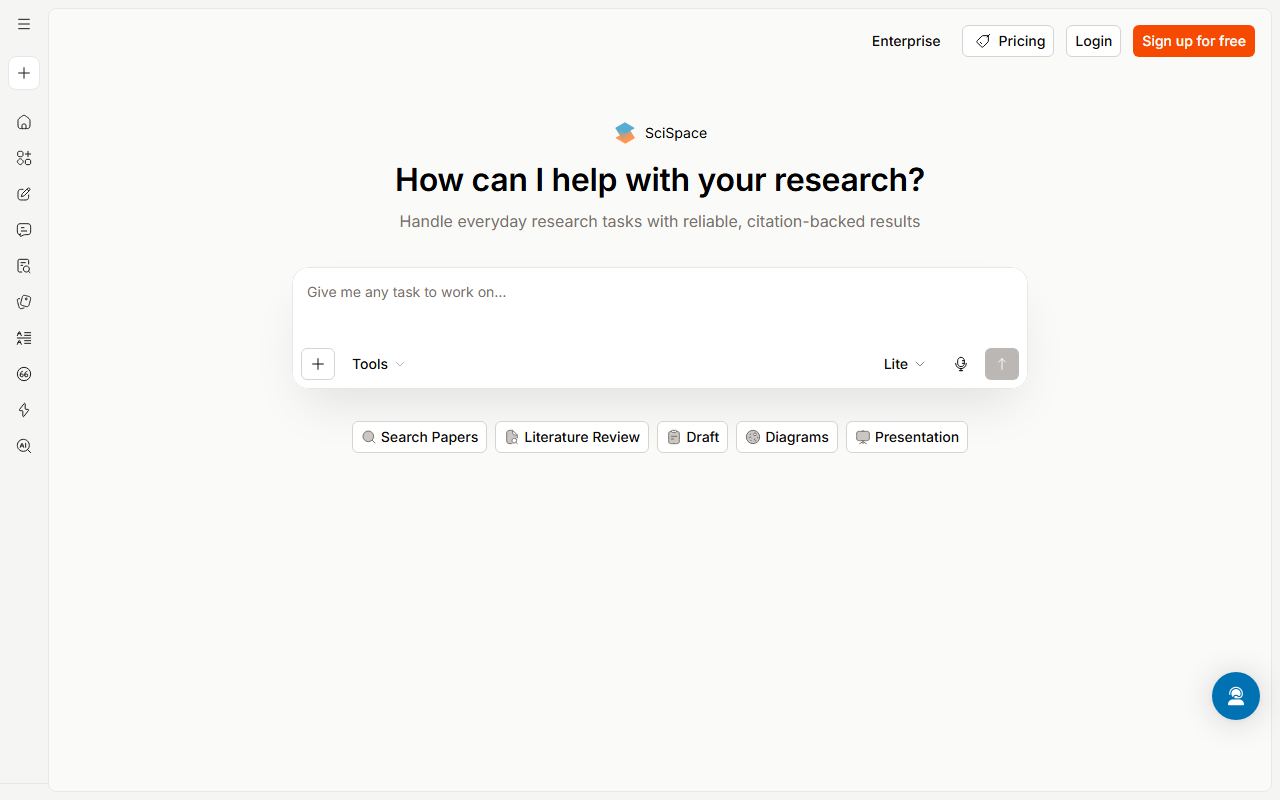Go to the Home icon in sidebar

tap(24, 122)
